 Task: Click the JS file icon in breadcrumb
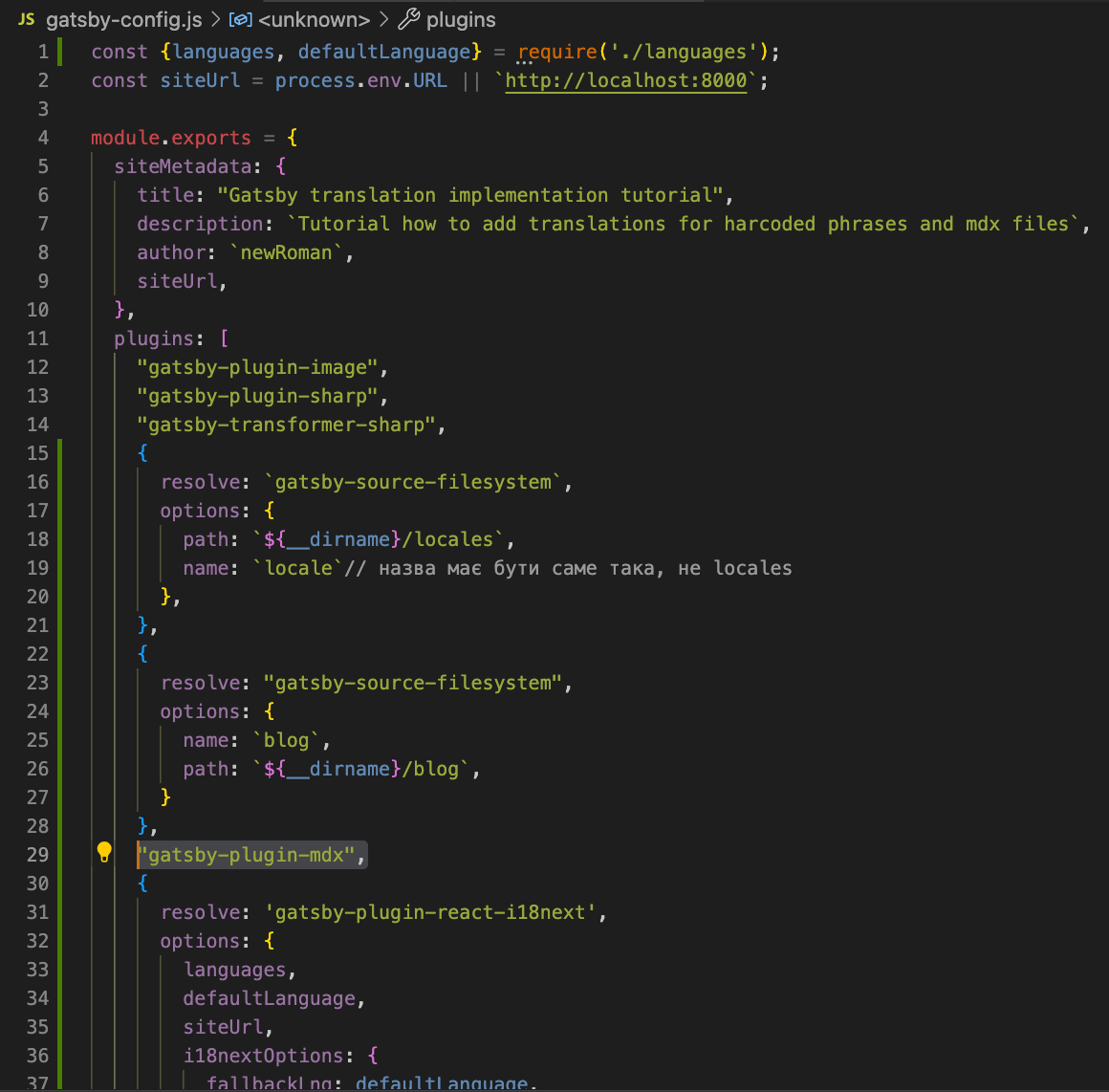26,19
